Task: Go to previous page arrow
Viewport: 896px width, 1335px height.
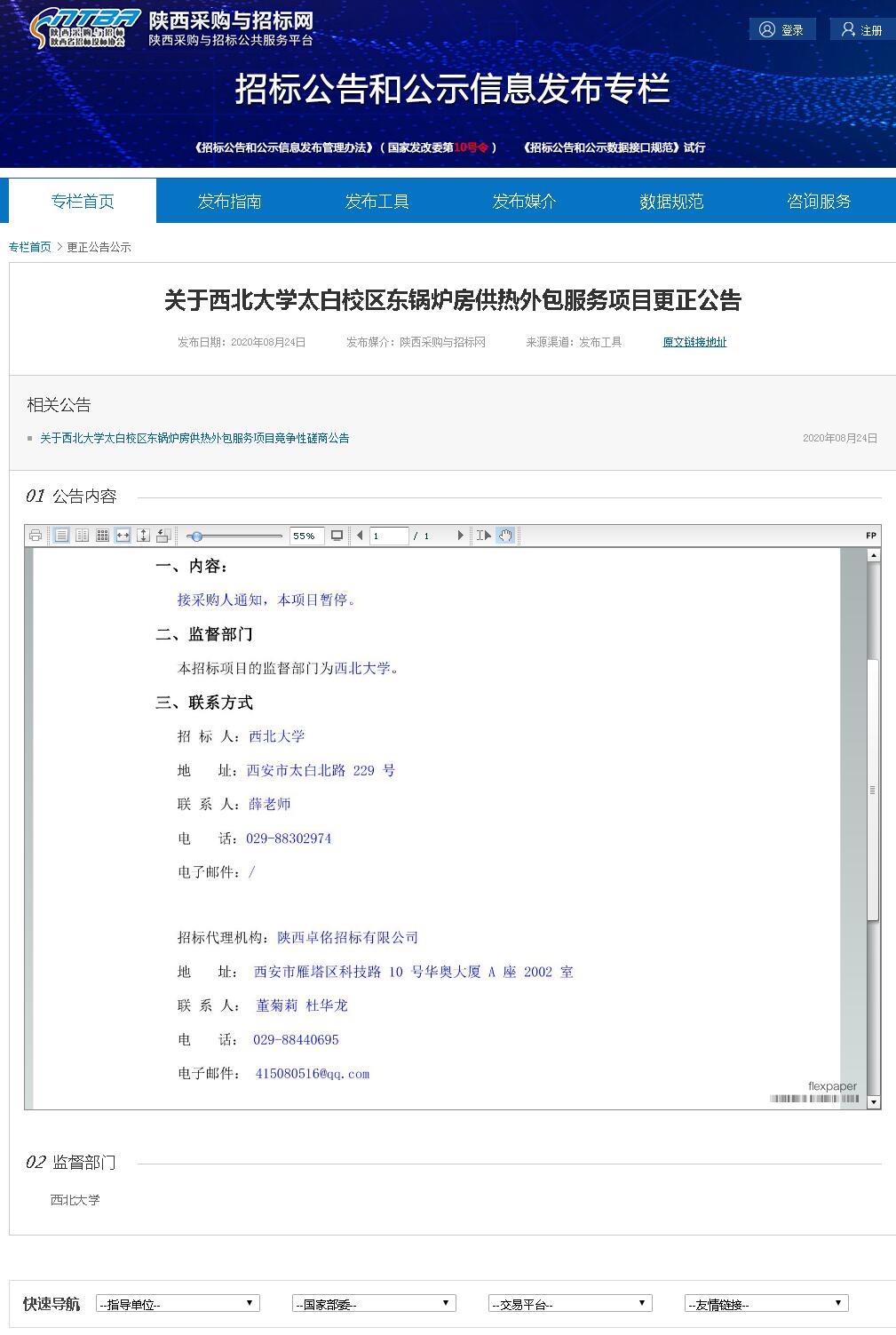Action: pos(360,536)
